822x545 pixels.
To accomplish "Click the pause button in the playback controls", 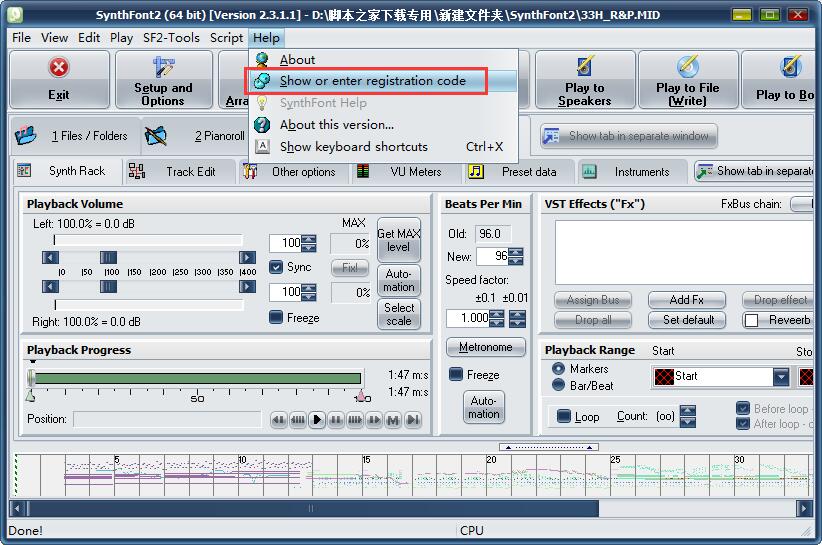I will [336, 420].
